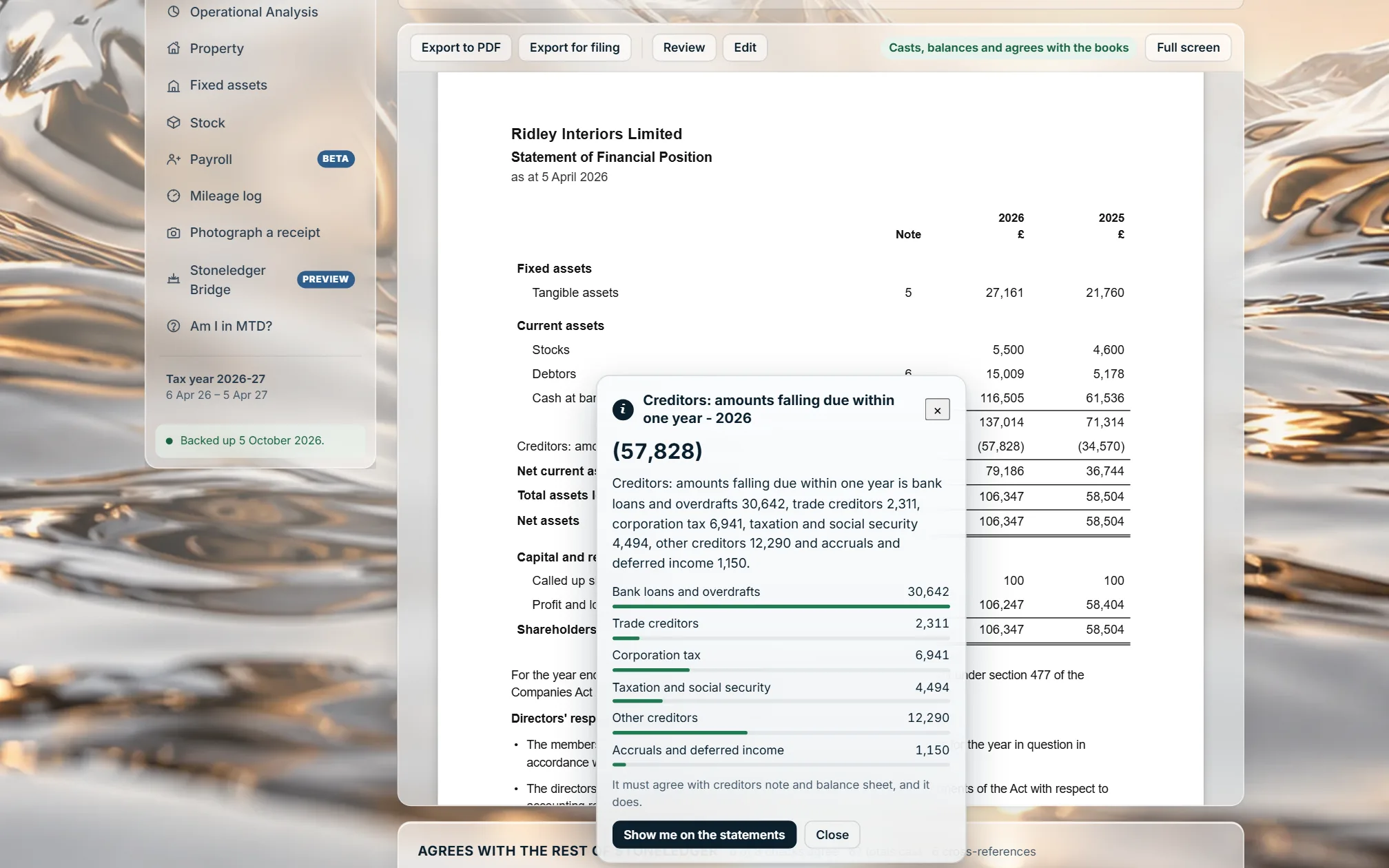This screenshot has width=1389, height=868.
Task: Click the Payroll BETA badge
Action: click(x=336, y=159)
